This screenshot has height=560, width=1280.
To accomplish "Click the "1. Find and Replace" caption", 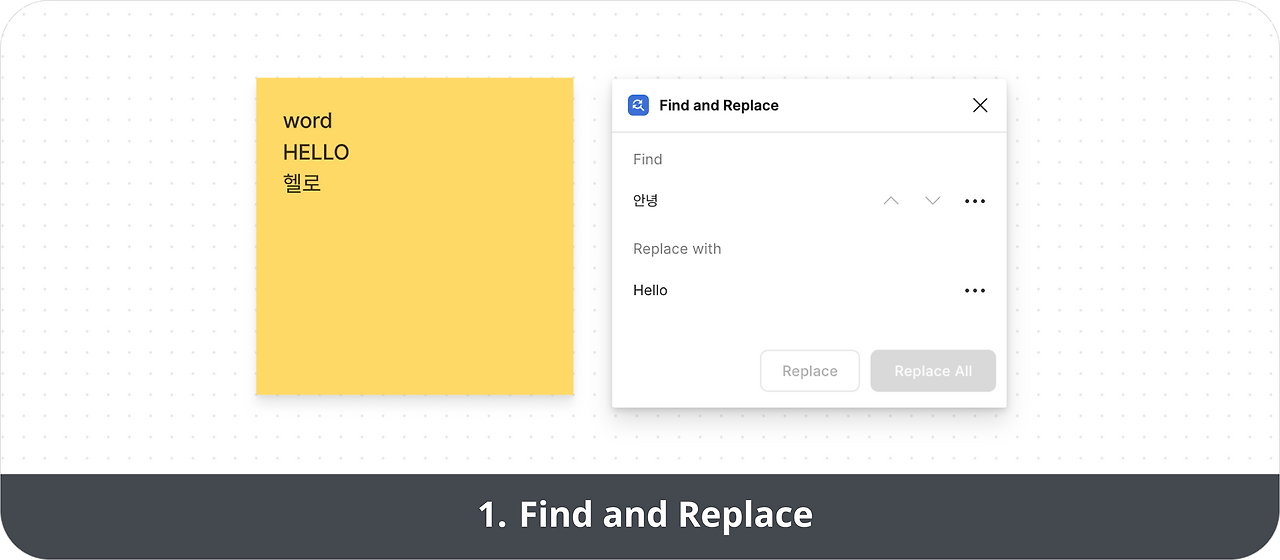I will 645,515.
